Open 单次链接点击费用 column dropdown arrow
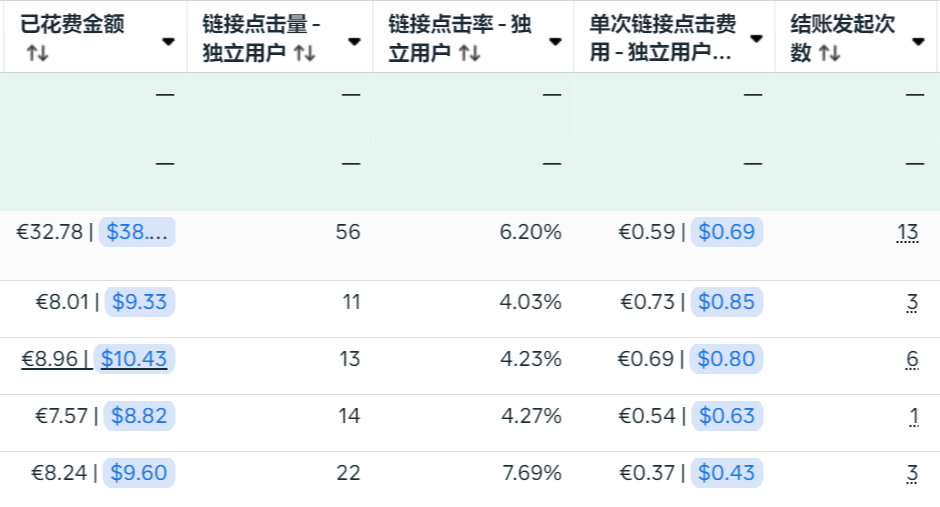Viewport: 940px width, 507px height. [756, 38]
